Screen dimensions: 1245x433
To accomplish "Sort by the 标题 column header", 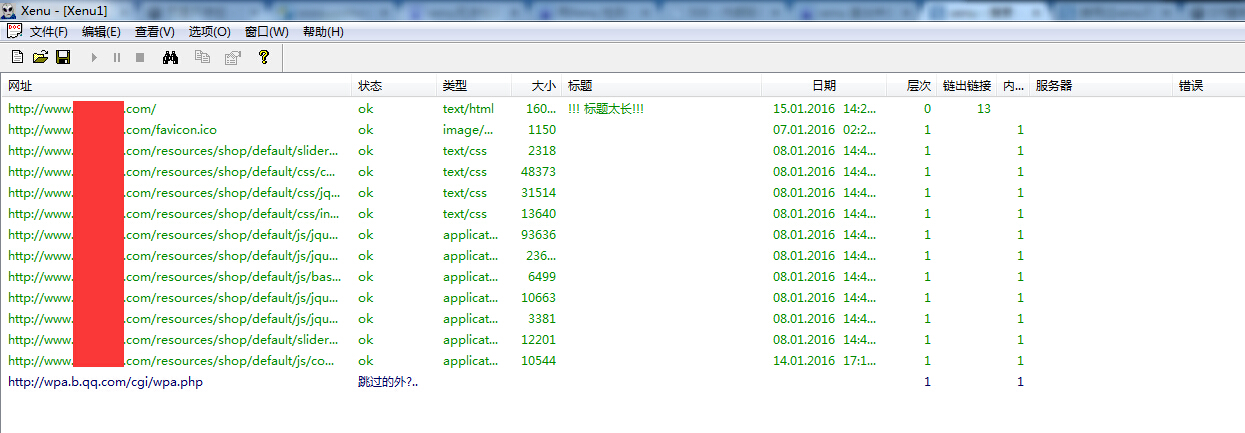I will click(x=662, y=86).
